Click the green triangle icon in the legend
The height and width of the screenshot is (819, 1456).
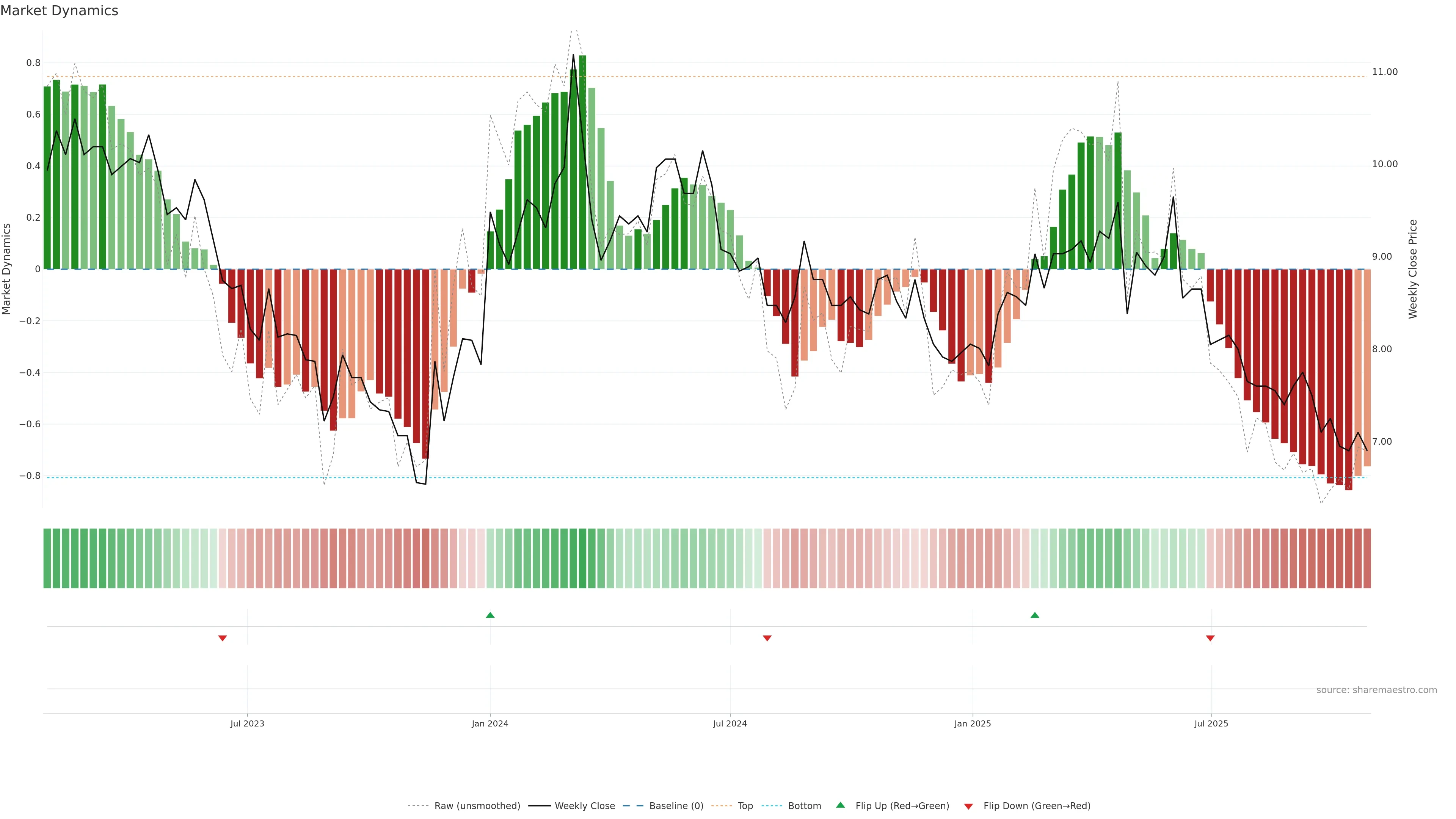click(x=841, y=805)
